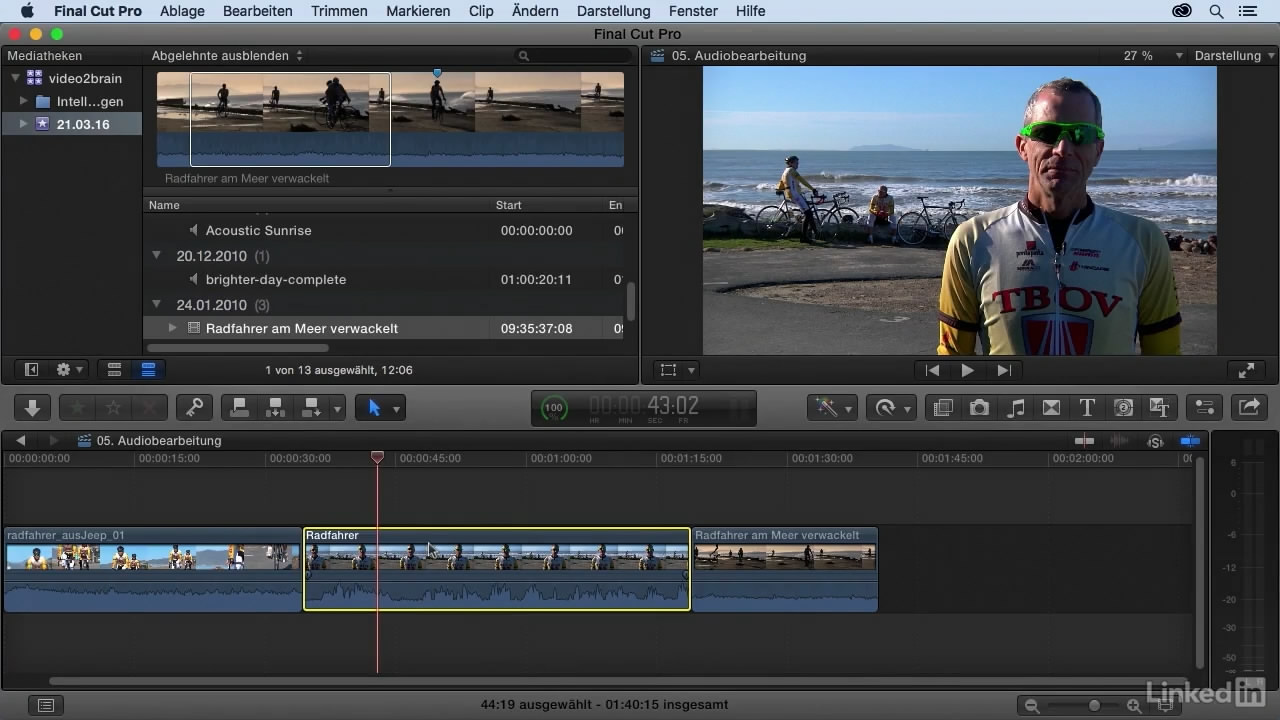Expand the 21.03.16 event in libraries
The width and height of the screenshot is (1280, 720).
pyautogui.click(x=25, y=124)
